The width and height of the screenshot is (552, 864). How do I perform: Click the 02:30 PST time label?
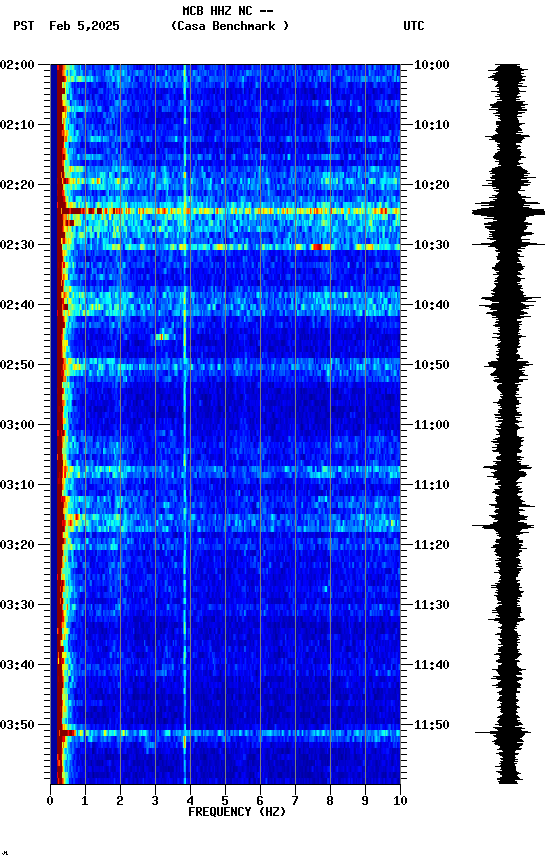click(x=18, y=245)
